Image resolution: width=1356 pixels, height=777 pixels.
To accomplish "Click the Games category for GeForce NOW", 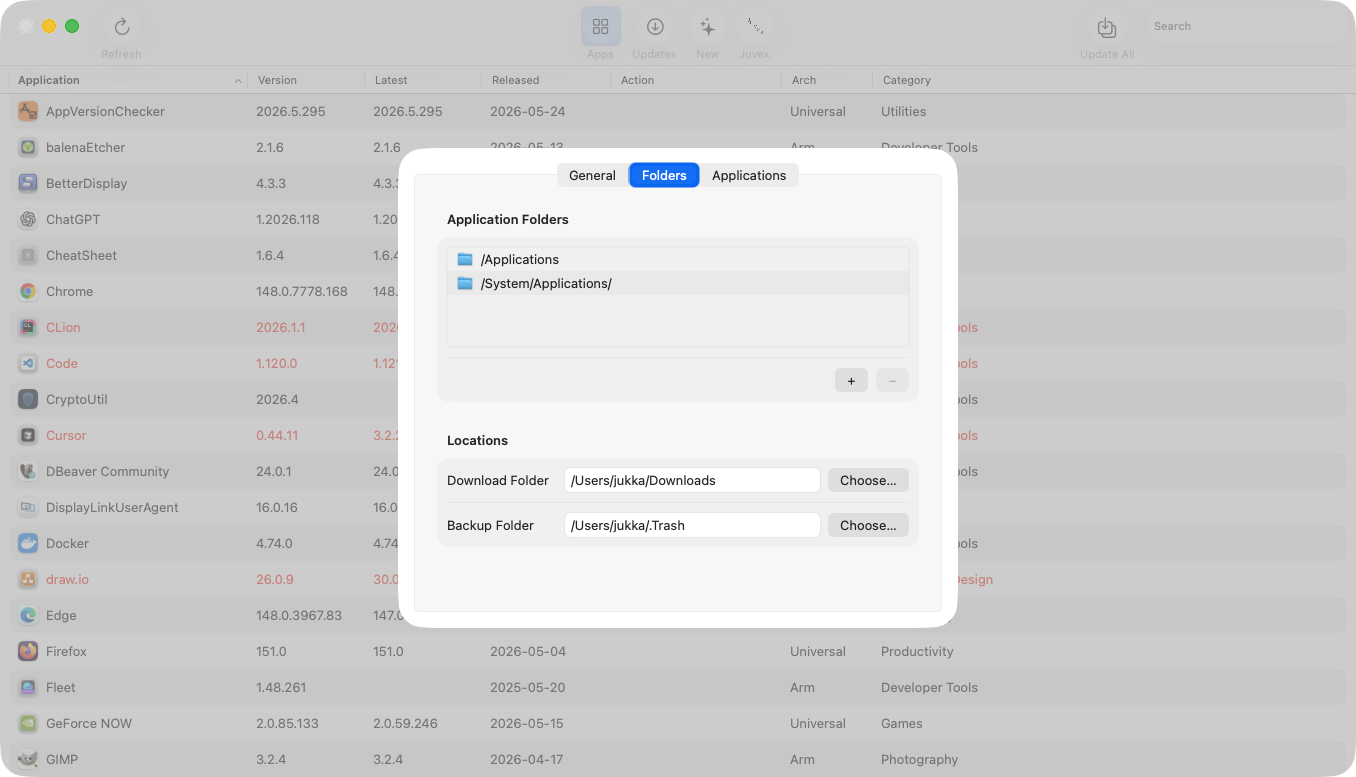I will tap(901, 723).
